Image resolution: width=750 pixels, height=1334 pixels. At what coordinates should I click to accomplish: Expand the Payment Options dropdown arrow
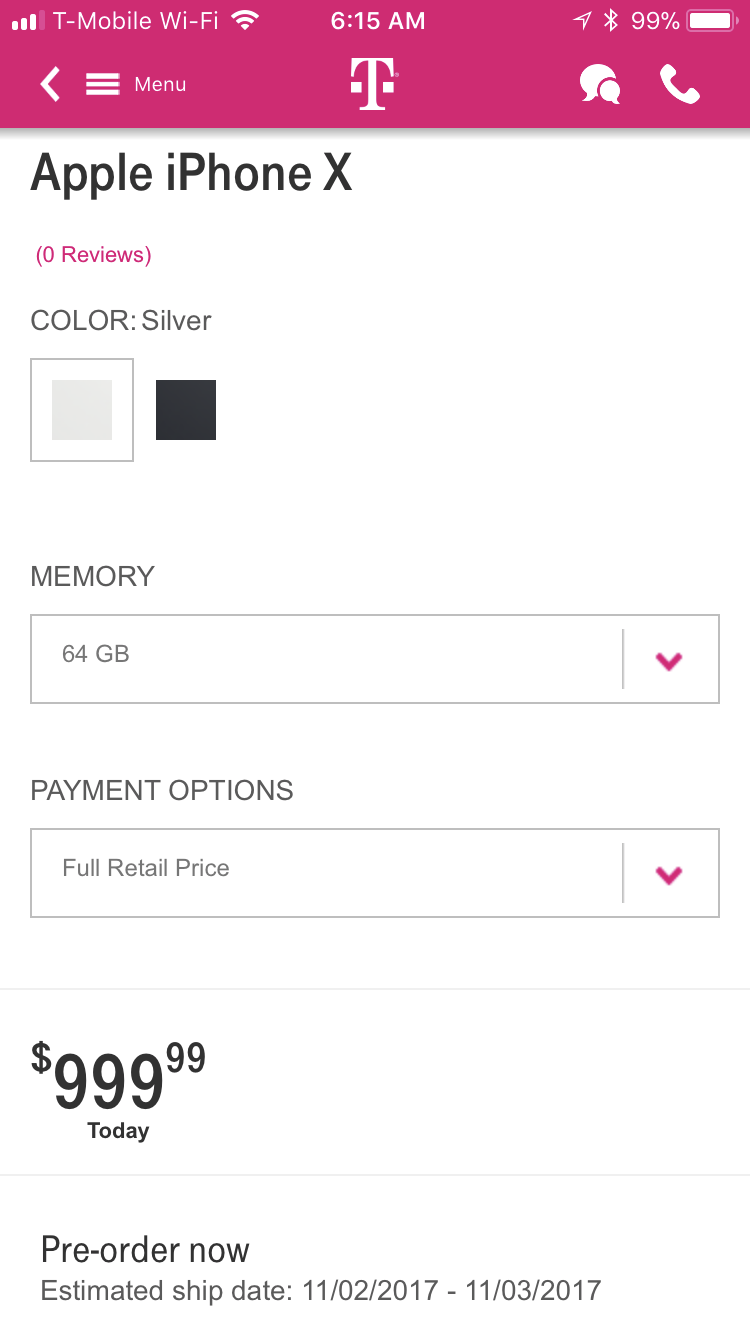[x=669, y=874]
